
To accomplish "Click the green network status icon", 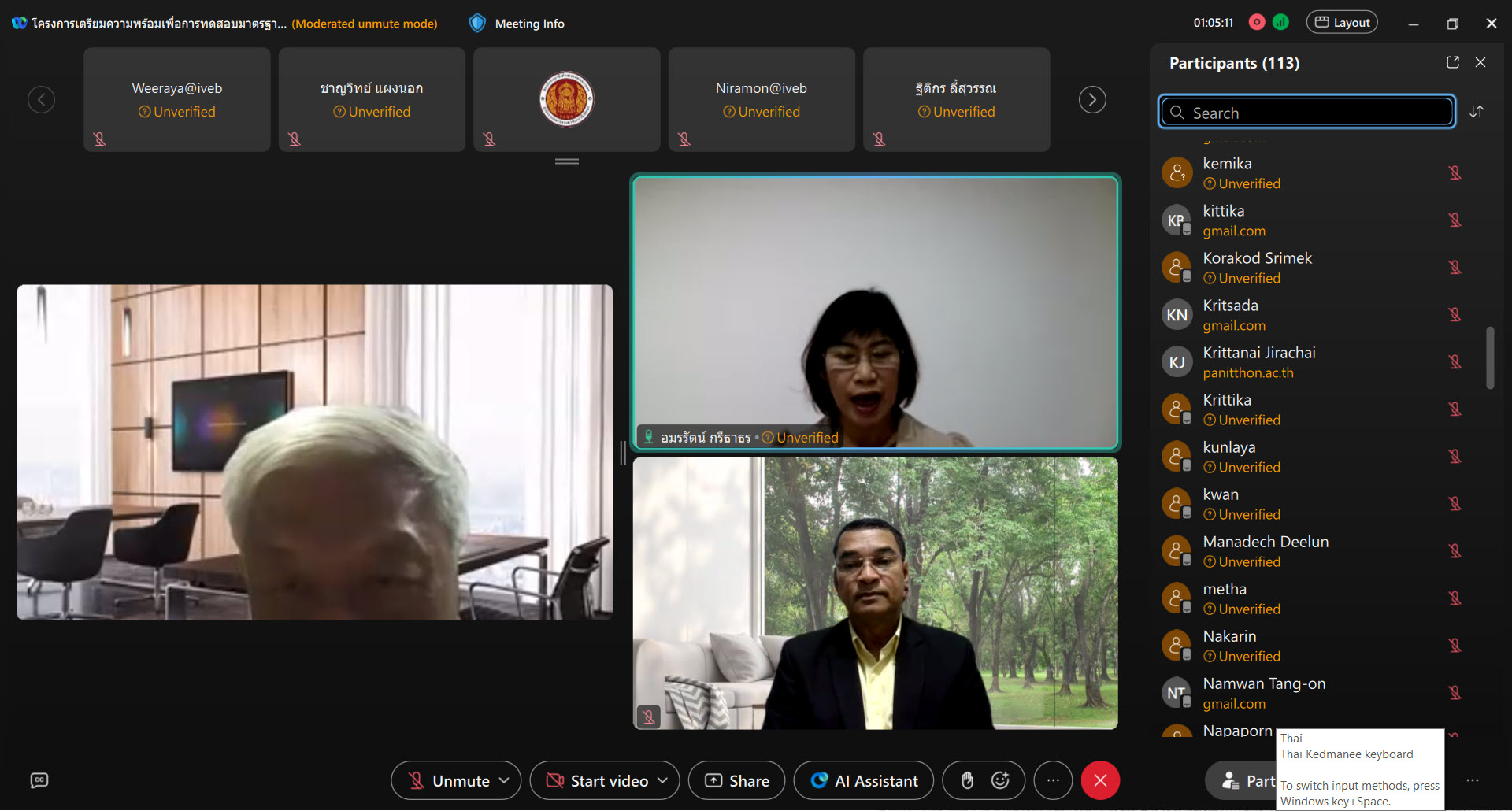I will click(1280, 22).
